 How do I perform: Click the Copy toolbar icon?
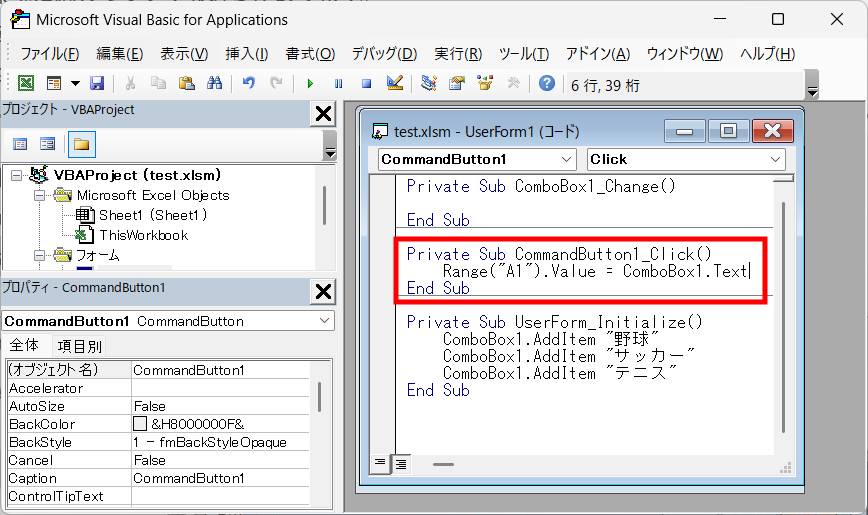[158, 83]
